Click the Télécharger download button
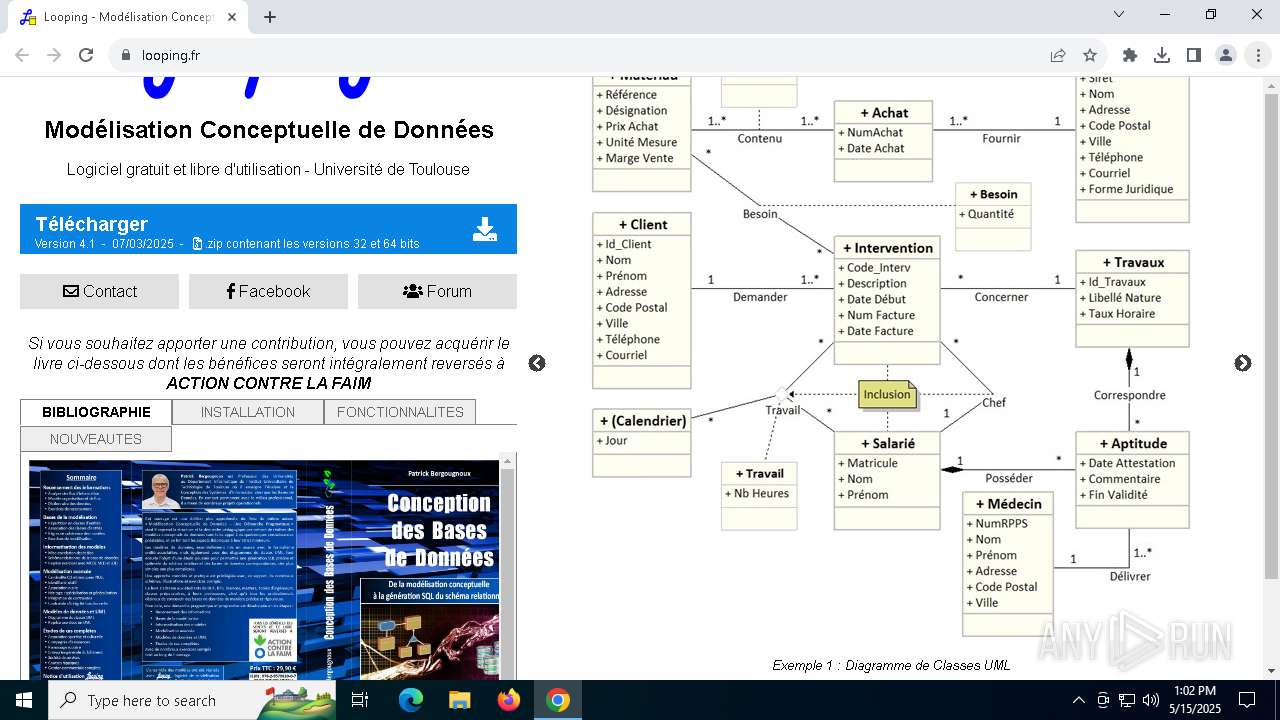Viewport: 1280px width, 720px height. pyautogui.click(x=268, y=229)
